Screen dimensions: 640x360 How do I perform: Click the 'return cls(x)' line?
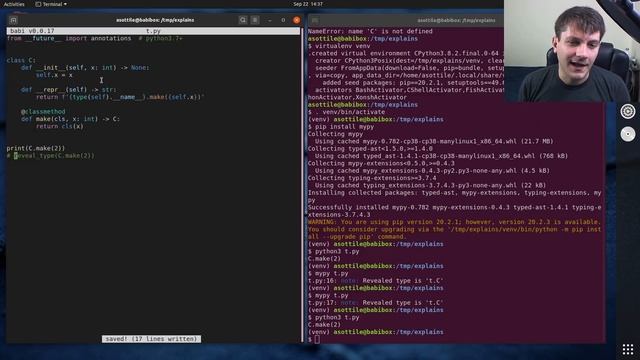[60, 127]
